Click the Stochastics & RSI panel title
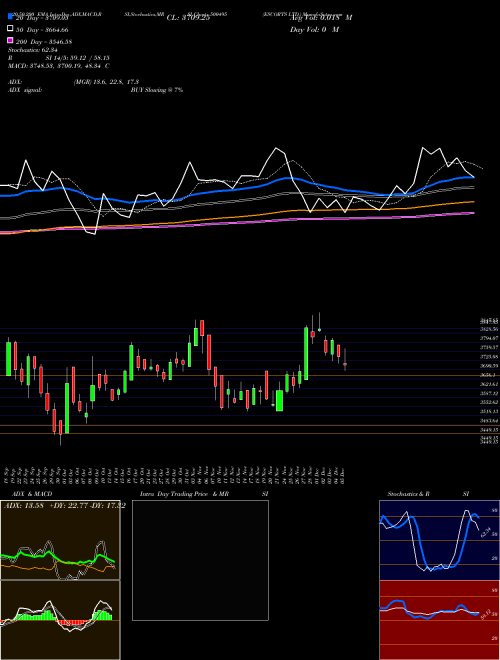500x660 pixels. pyautogui.click(x=428, y=494)
